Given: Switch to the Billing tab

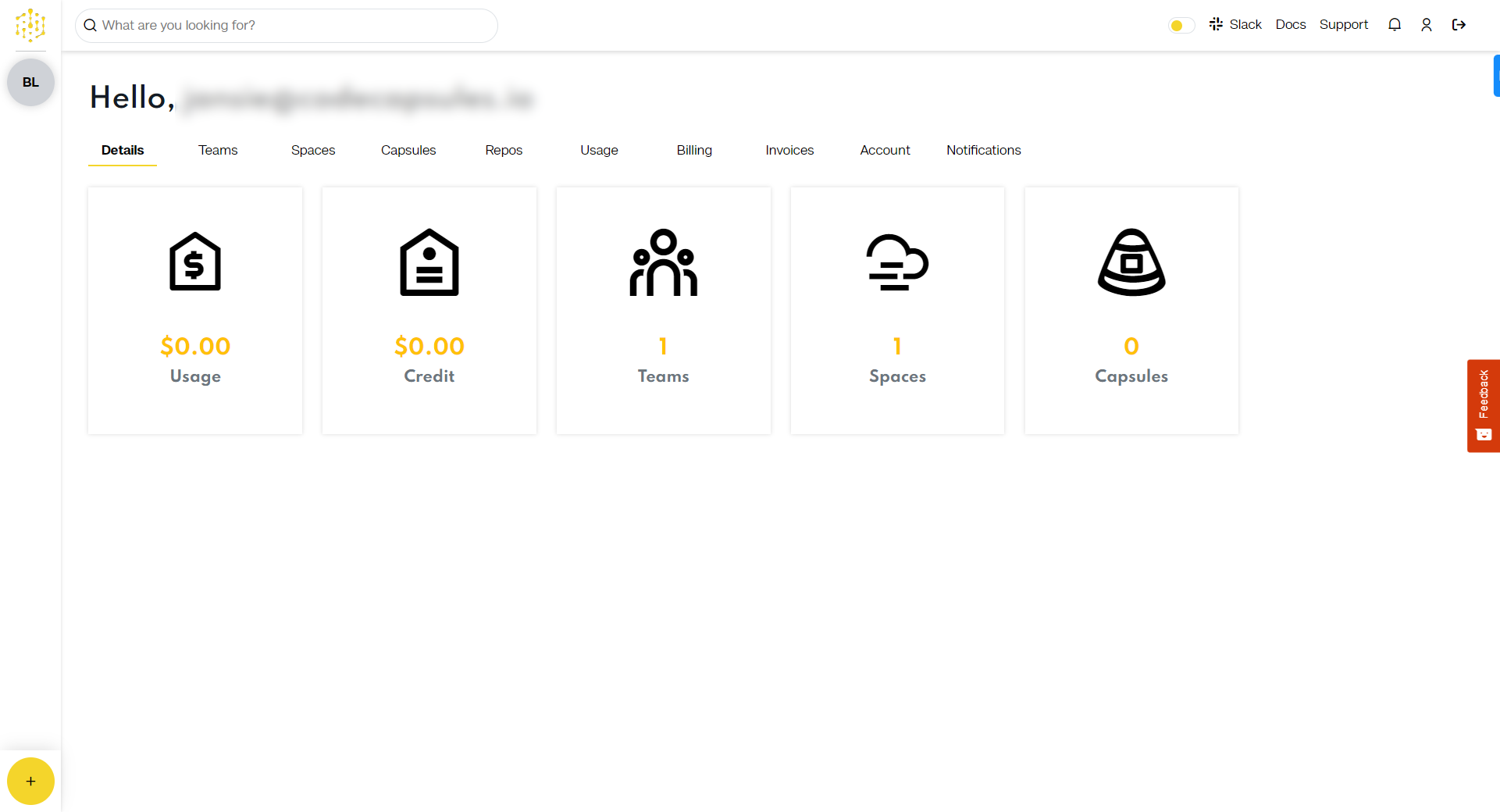Looking at the screenshot, I should (x=693, y=150).
